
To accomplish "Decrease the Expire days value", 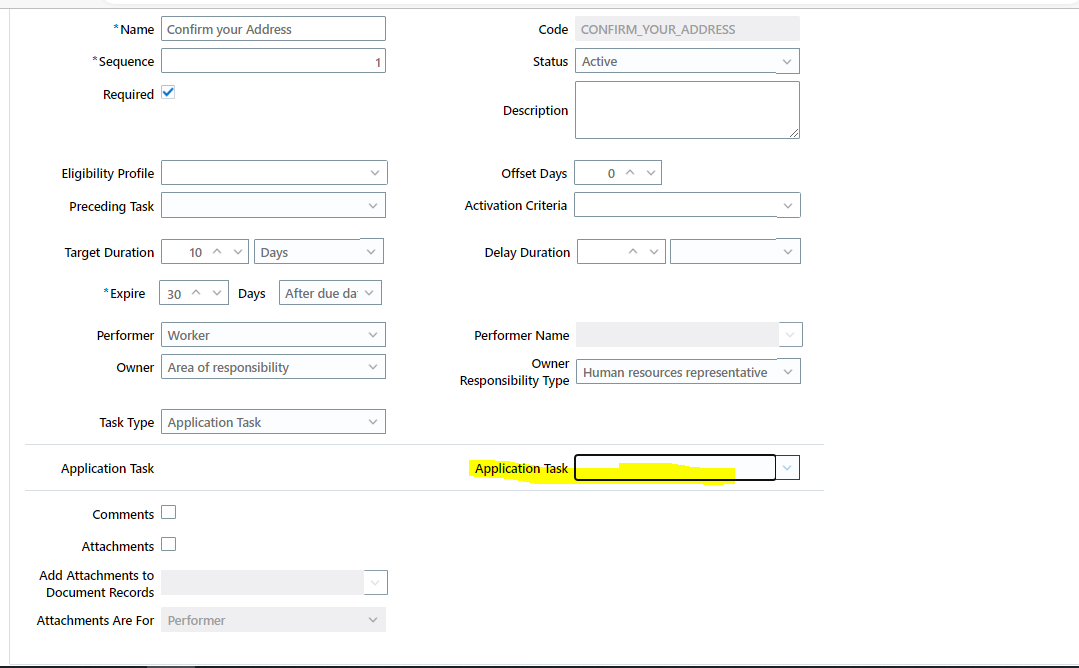I will click(x=217, y=293).
